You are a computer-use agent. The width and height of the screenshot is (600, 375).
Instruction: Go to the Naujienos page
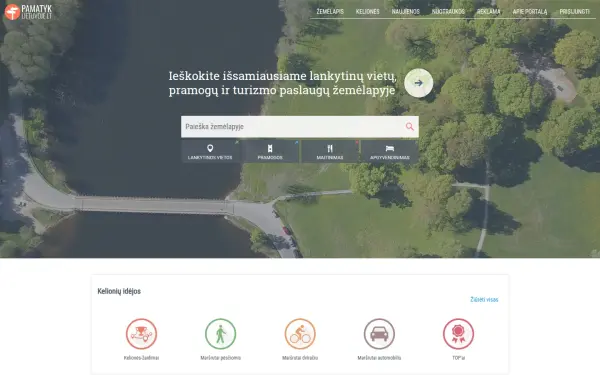click(x=406, y=11)
